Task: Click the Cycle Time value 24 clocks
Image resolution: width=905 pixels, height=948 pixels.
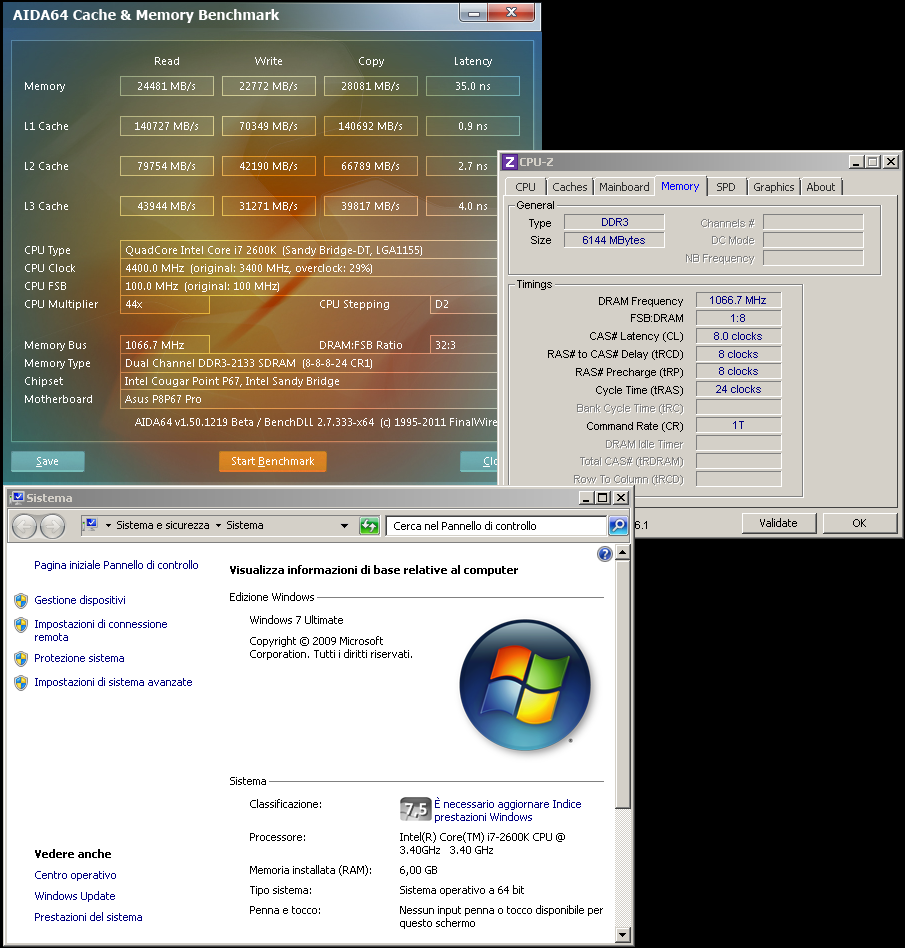Action: pyautogui.click(x=738, y=389)
